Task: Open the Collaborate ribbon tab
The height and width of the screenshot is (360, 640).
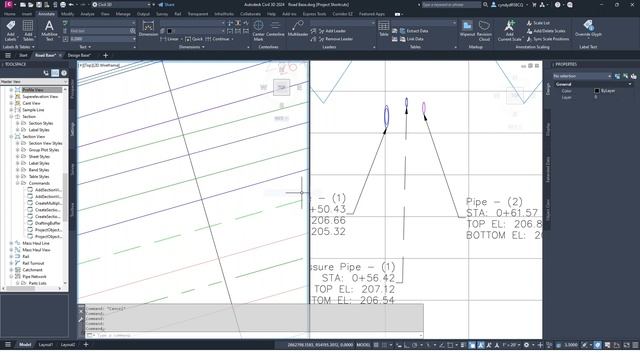Action: (250, 14)
